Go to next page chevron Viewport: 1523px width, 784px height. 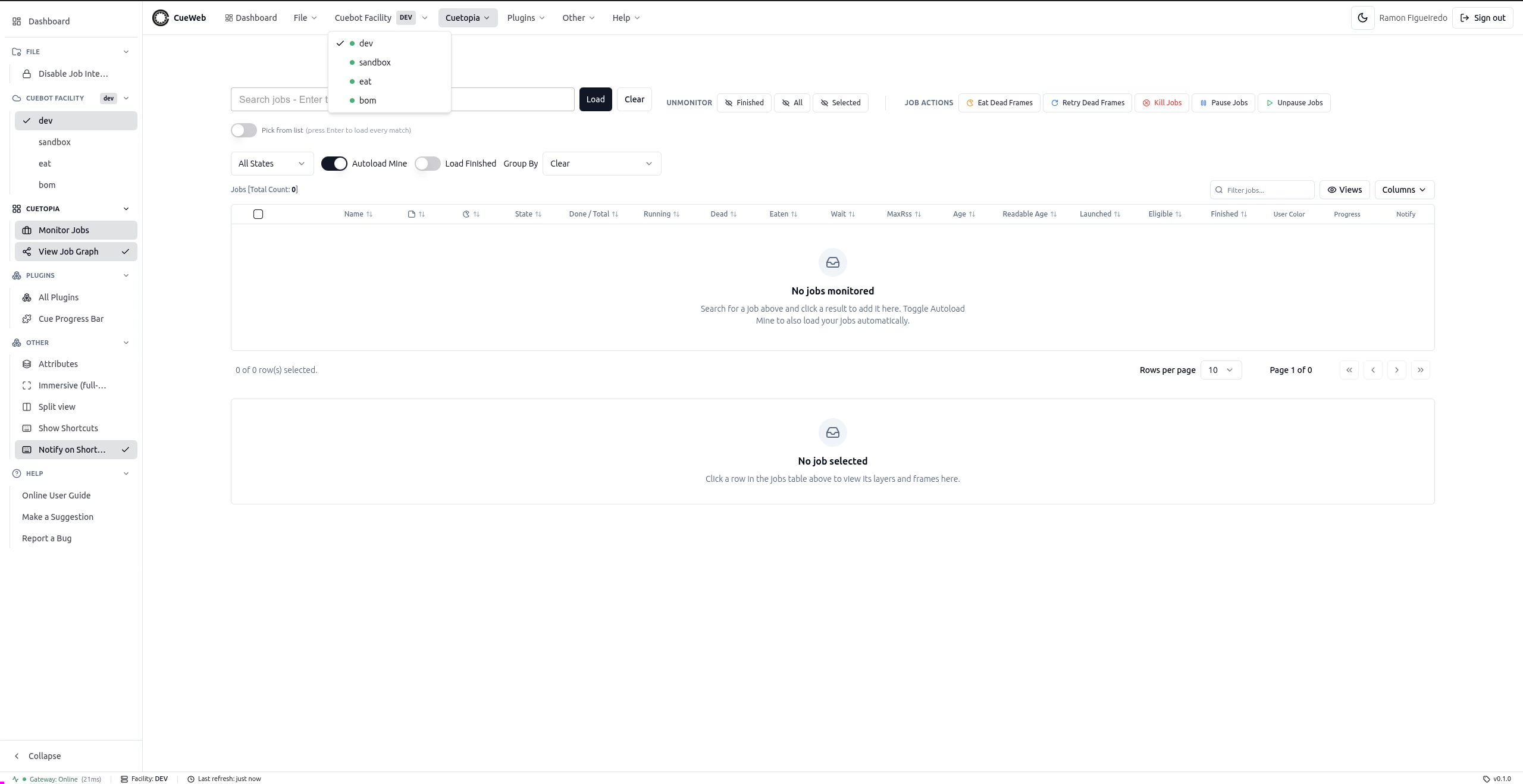pos(1397,370)
